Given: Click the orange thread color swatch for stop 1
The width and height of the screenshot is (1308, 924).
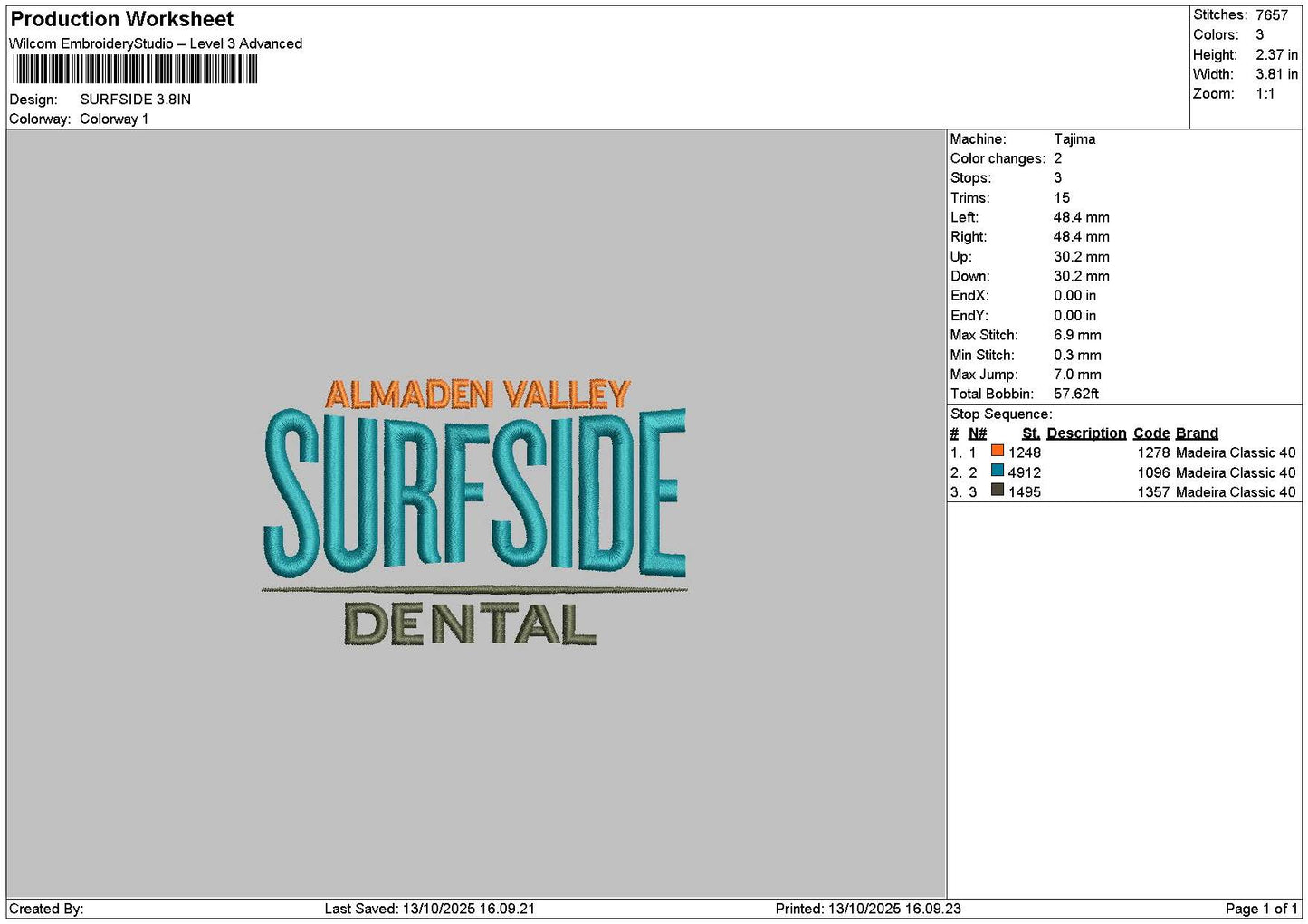Looking at the screenshot, I should [998, 451].
